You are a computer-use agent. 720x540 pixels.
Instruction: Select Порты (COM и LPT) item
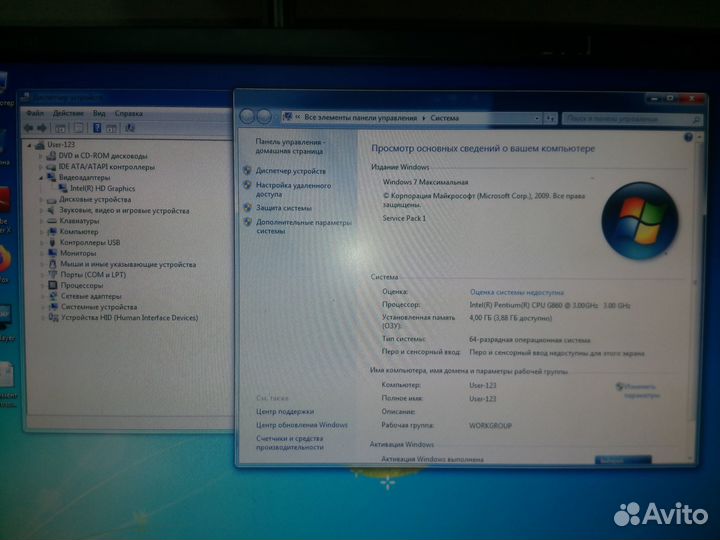[x=93, y=275]
